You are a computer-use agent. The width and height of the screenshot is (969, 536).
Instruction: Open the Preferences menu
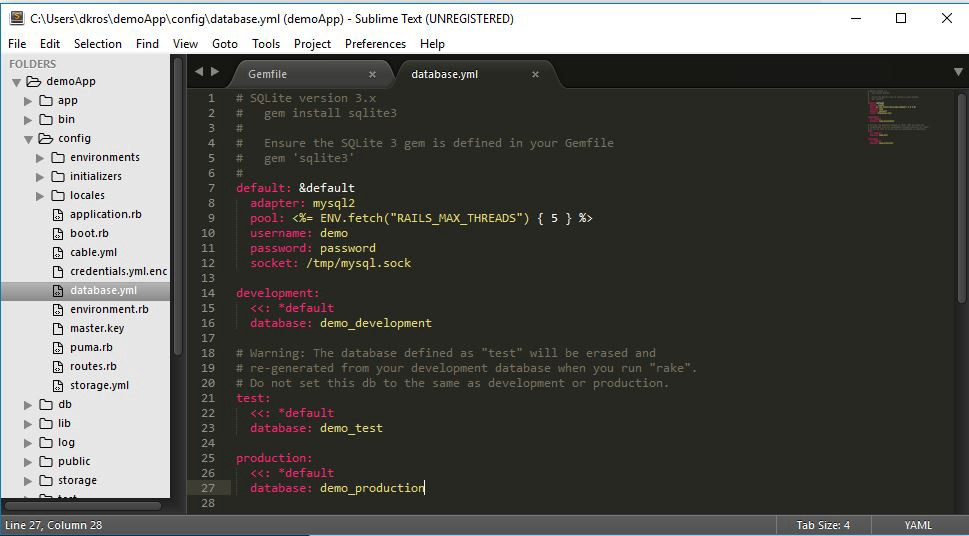coord(375,44)
